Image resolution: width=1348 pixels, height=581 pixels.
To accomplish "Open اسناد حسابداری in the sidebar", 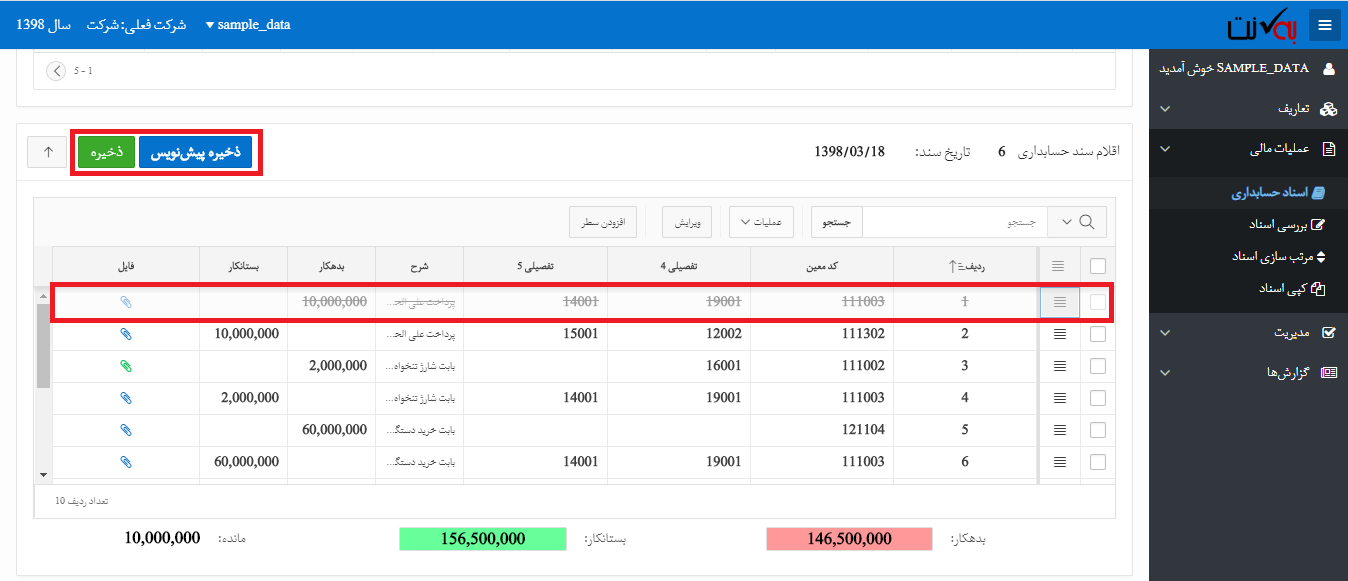I will pyautogui.click(x=1277, y=192).
